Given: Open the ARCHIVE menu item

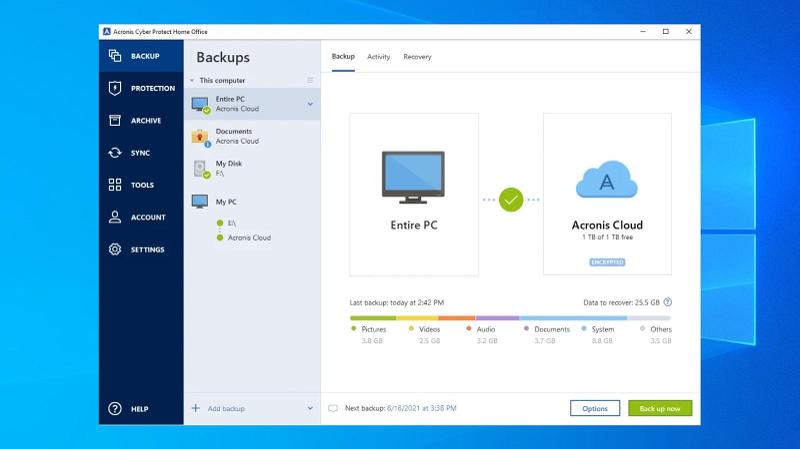Looking at the screenshot, I should click(x=141, y=120).
